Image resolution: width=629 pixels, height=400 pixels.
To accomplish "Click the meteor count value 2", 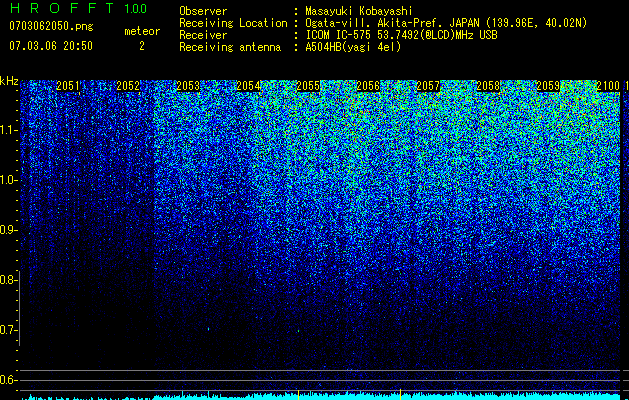I will click(142, 46).
